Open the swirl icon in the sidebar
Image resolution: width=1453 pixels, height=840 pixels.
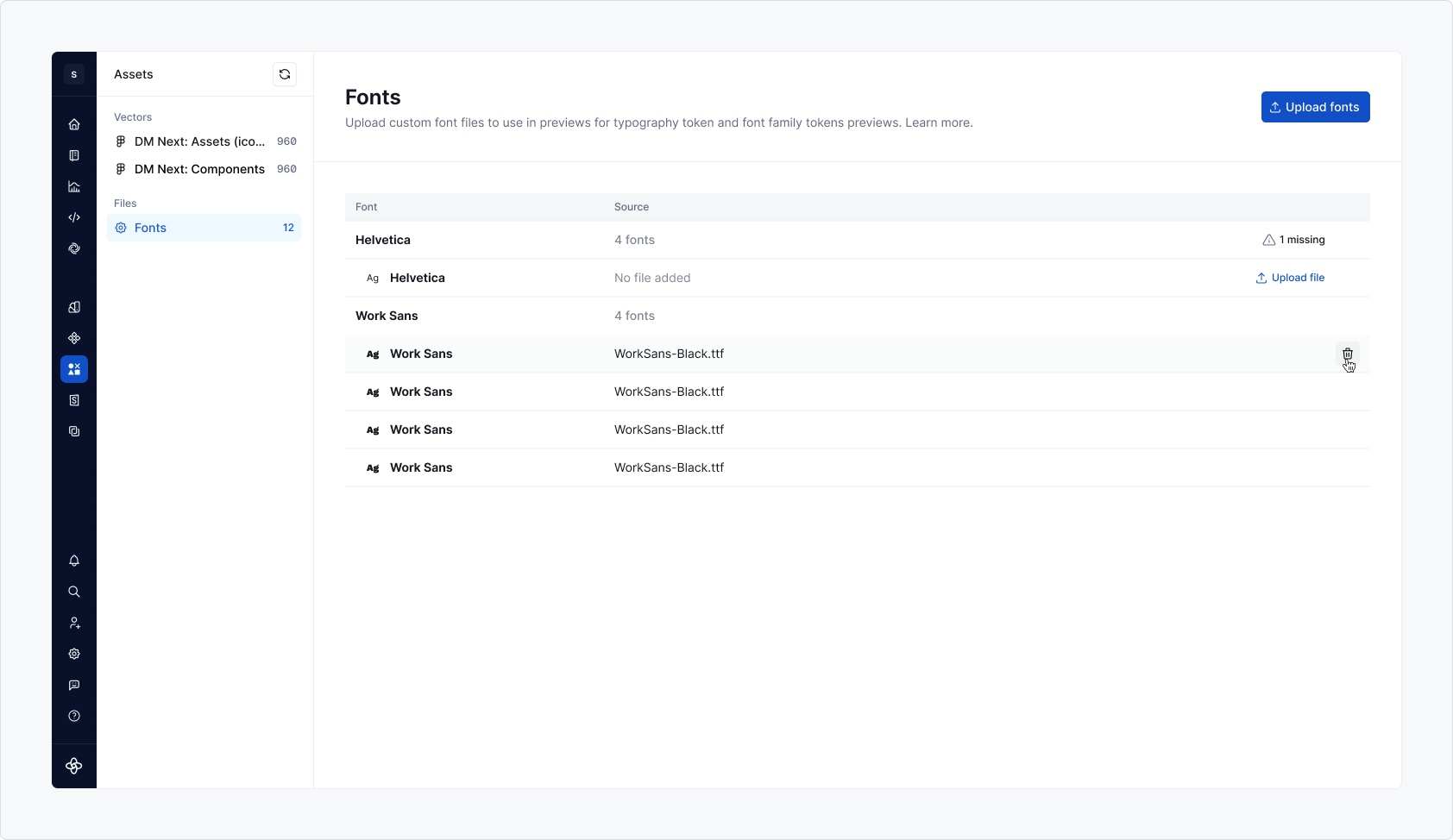coord(74,248)
